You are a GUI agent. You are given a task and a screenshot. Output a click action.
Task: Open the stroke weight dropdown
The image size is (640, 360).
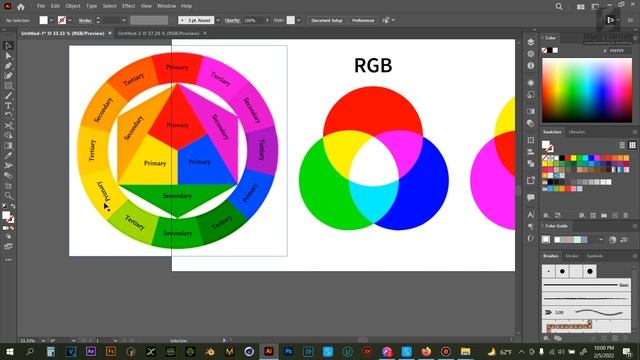[x=124, y=20]
